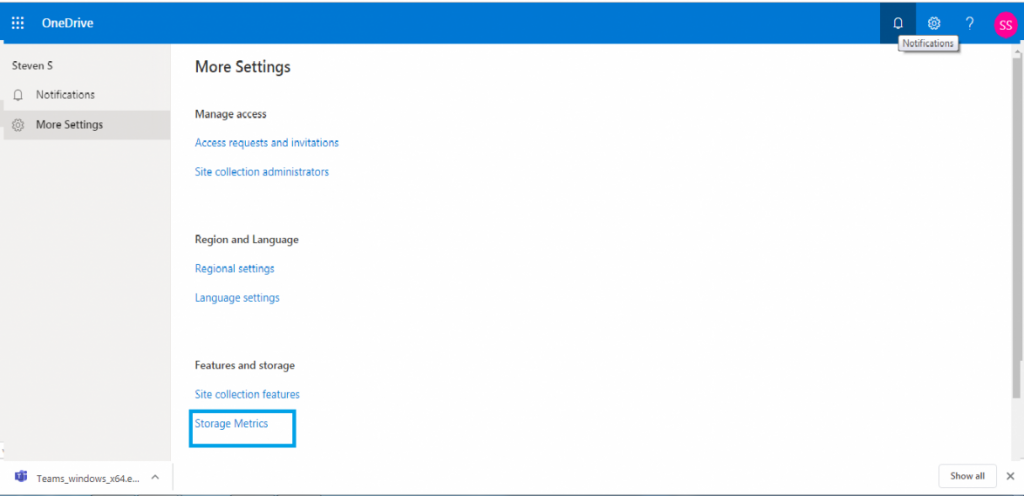Open Storage Metrics link
Screen dimensions: 1024x496
pos(231,424)
